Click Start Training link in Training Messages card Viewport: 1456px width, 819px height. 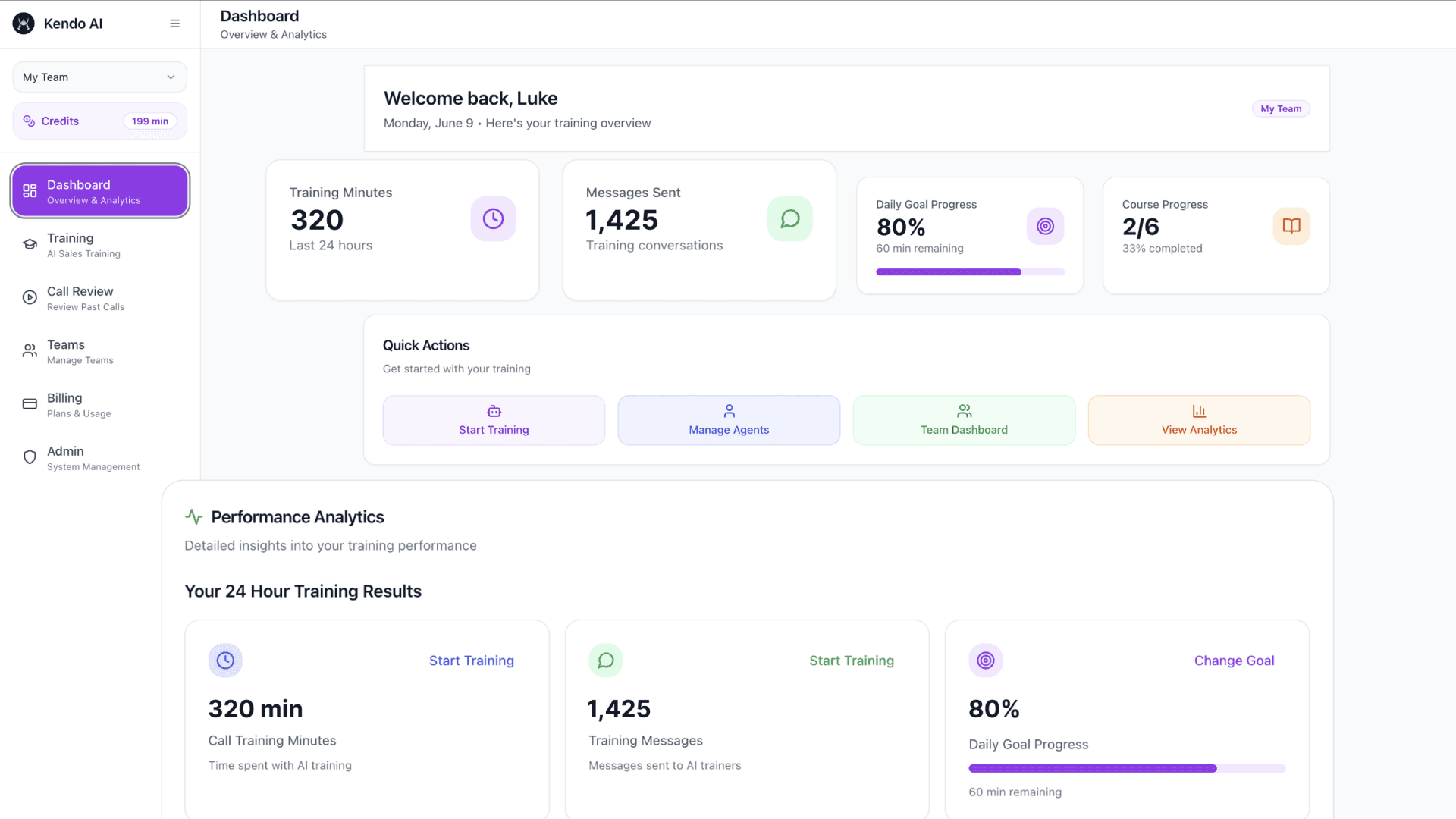point(852,661)
